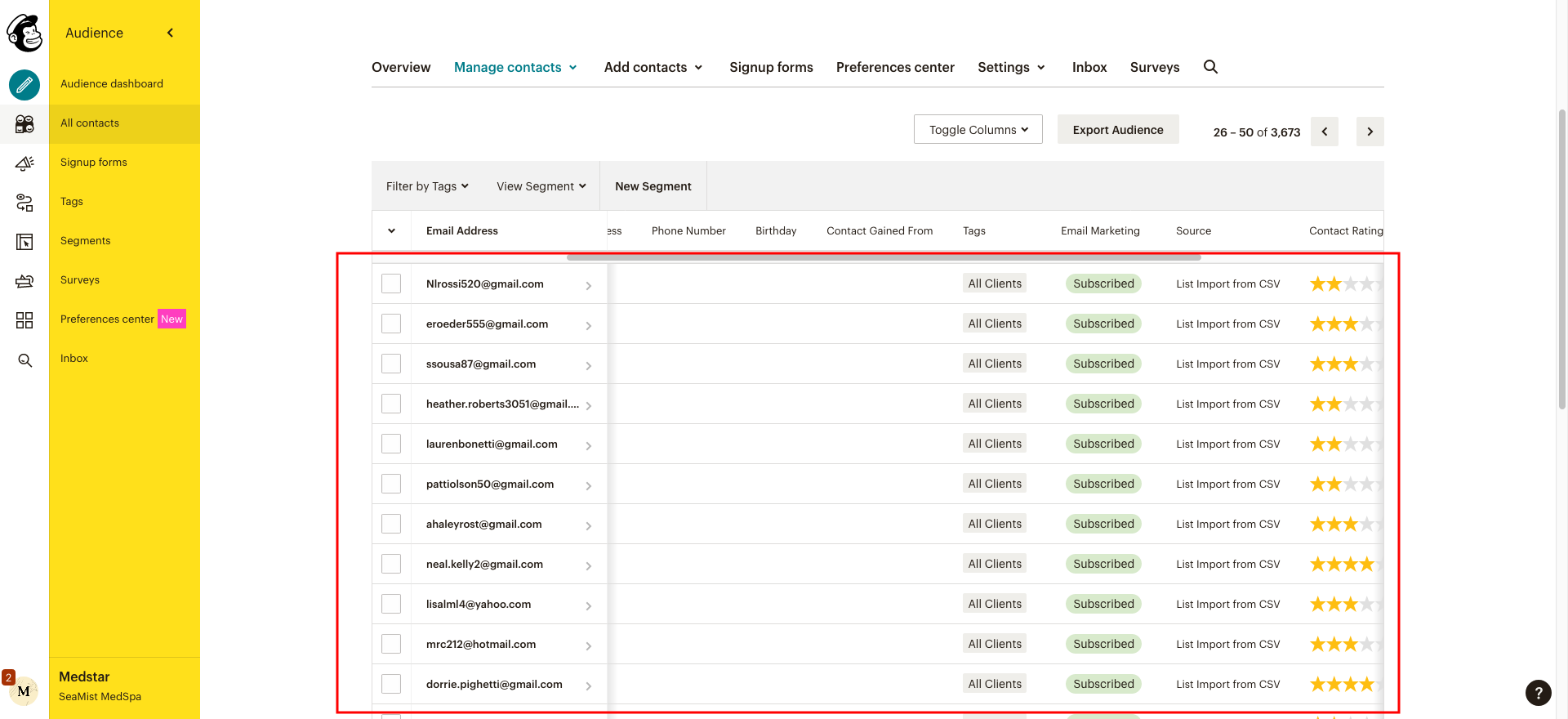Click the Export Audience button
This screenshot has height=719, width=1568.
pyautogui.click(x=1118, y=129)
